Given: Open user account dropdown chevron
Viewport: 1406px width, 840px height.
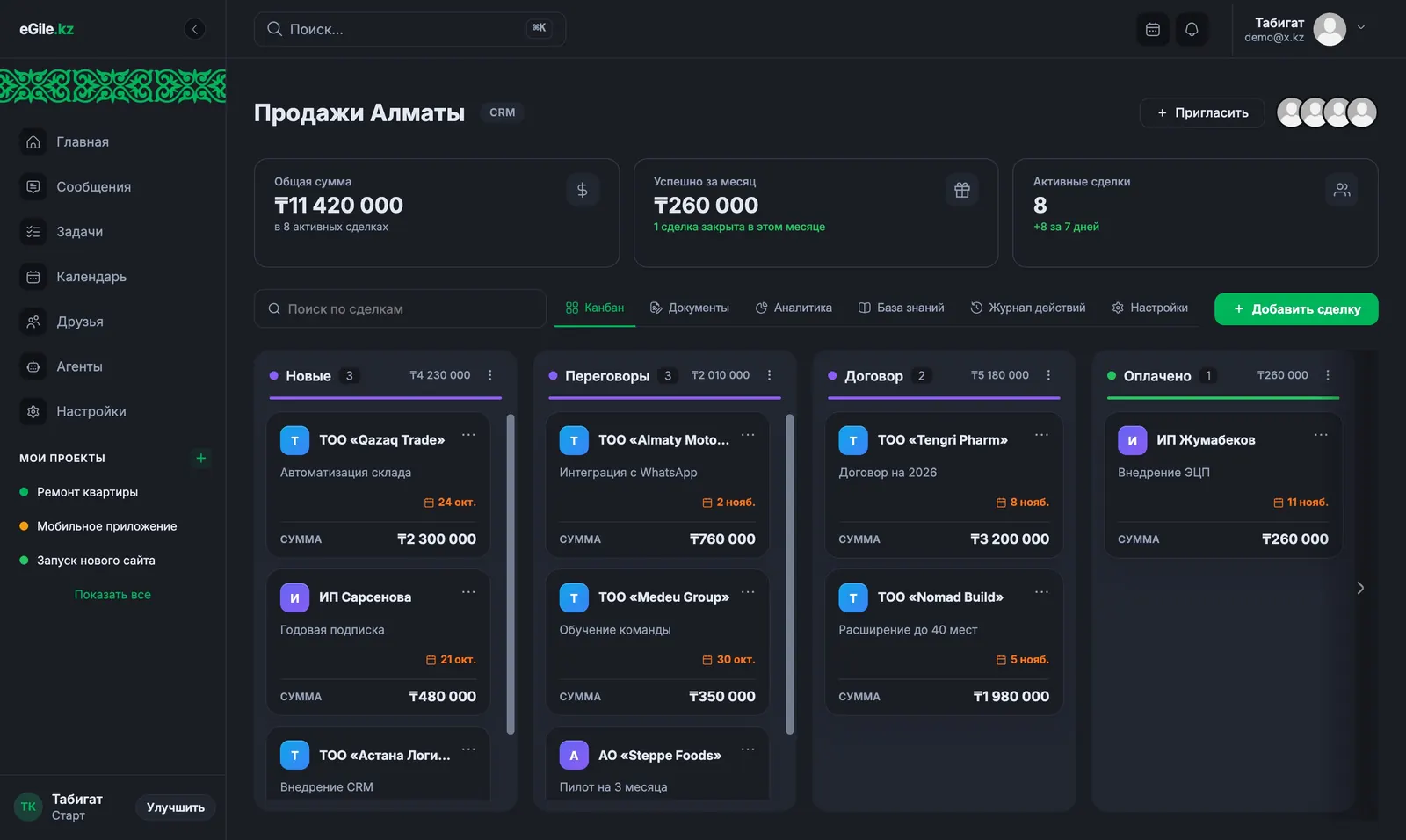Looking at the screenshot, I should [x=1360, y=28].
